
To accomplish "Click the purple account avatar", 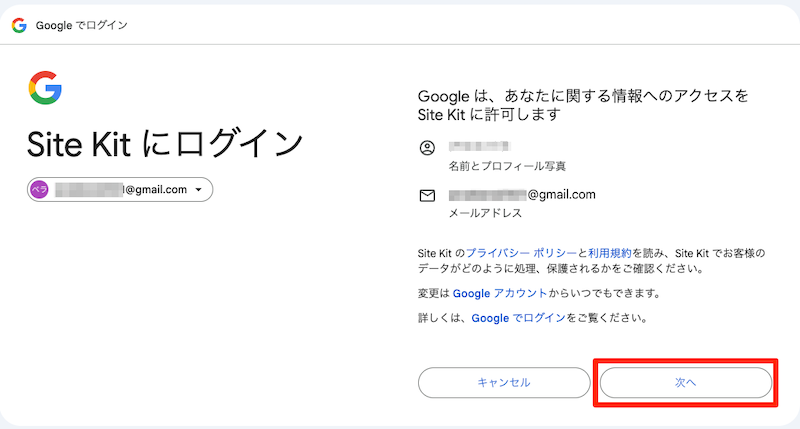I will pyautogui.click(x=40, y=190).
